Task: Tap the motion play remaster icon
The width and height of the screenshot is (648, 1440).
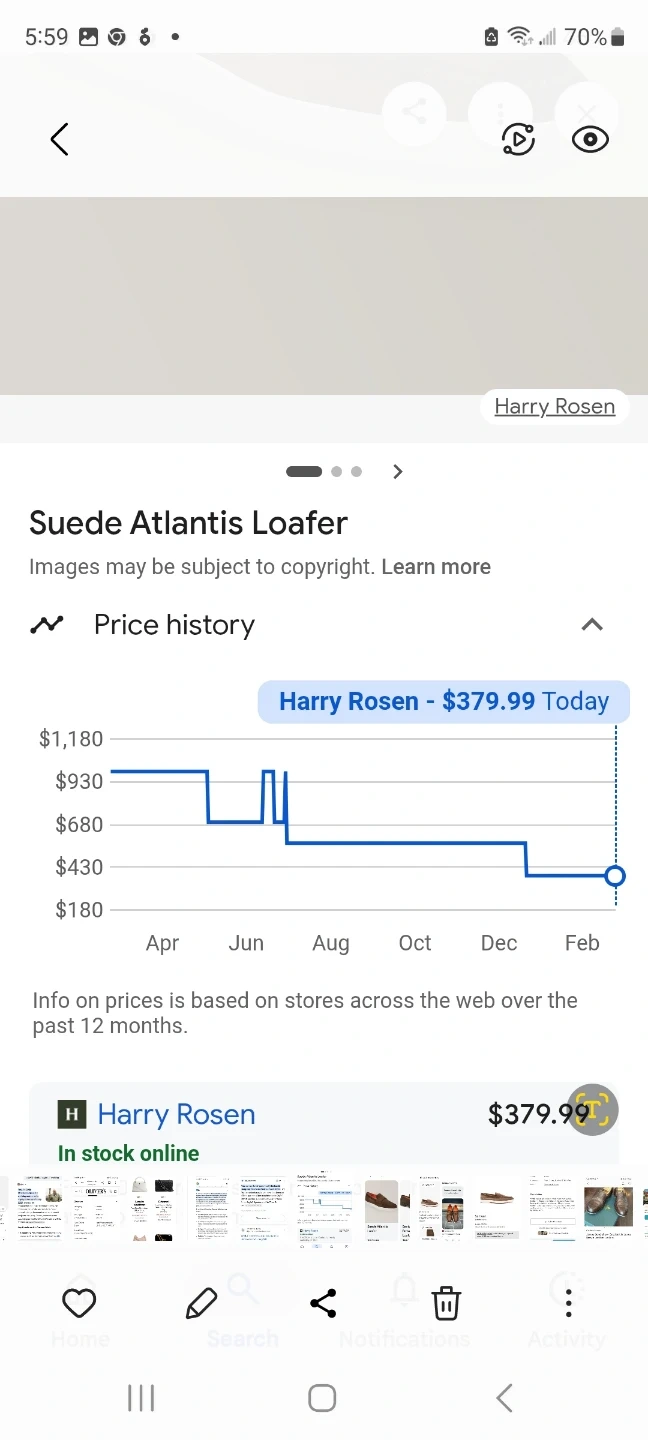Action: pyautogui.click(x=518, y=139)
